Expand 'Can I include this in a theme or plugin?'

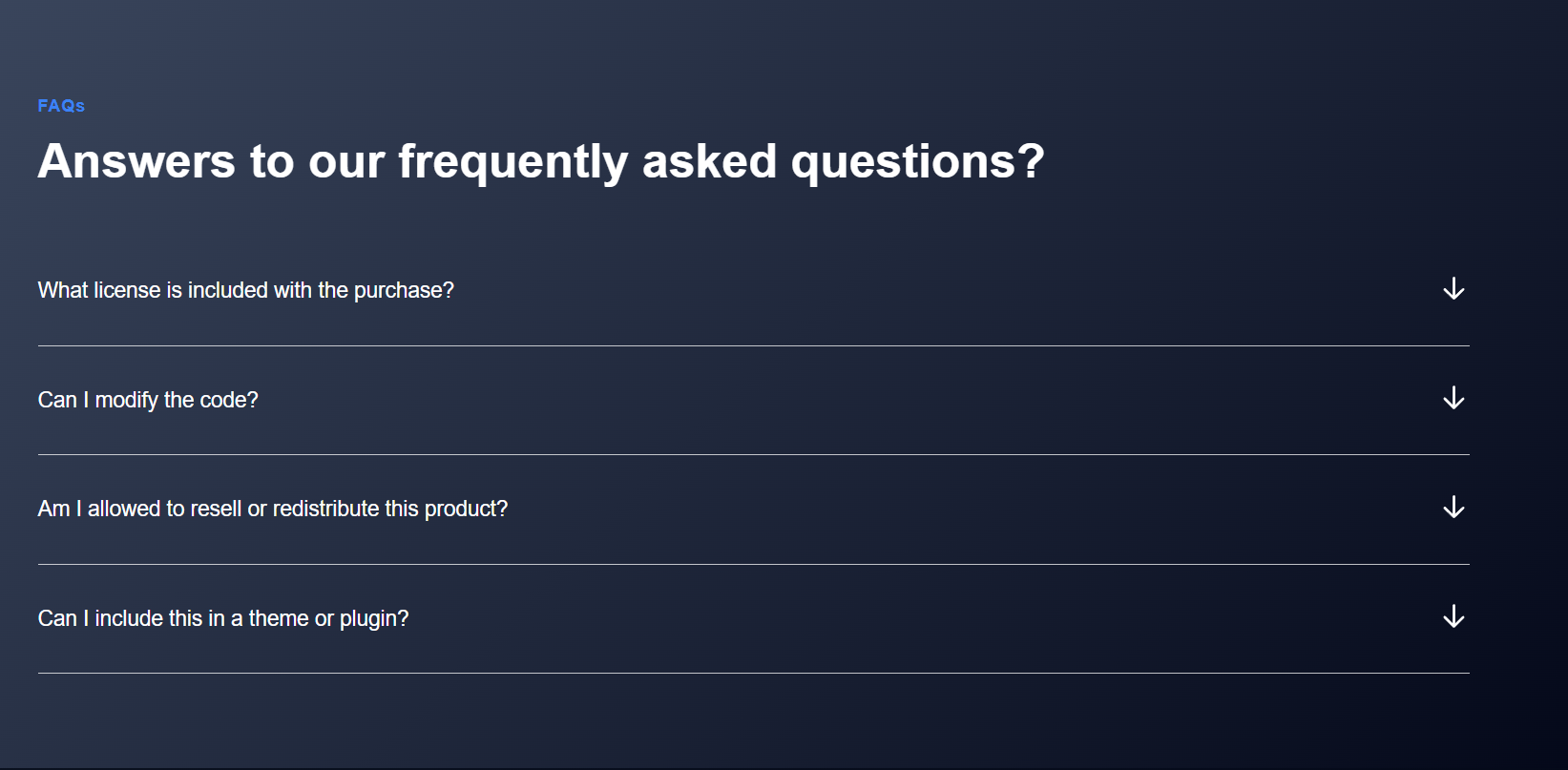coord(222,617)
